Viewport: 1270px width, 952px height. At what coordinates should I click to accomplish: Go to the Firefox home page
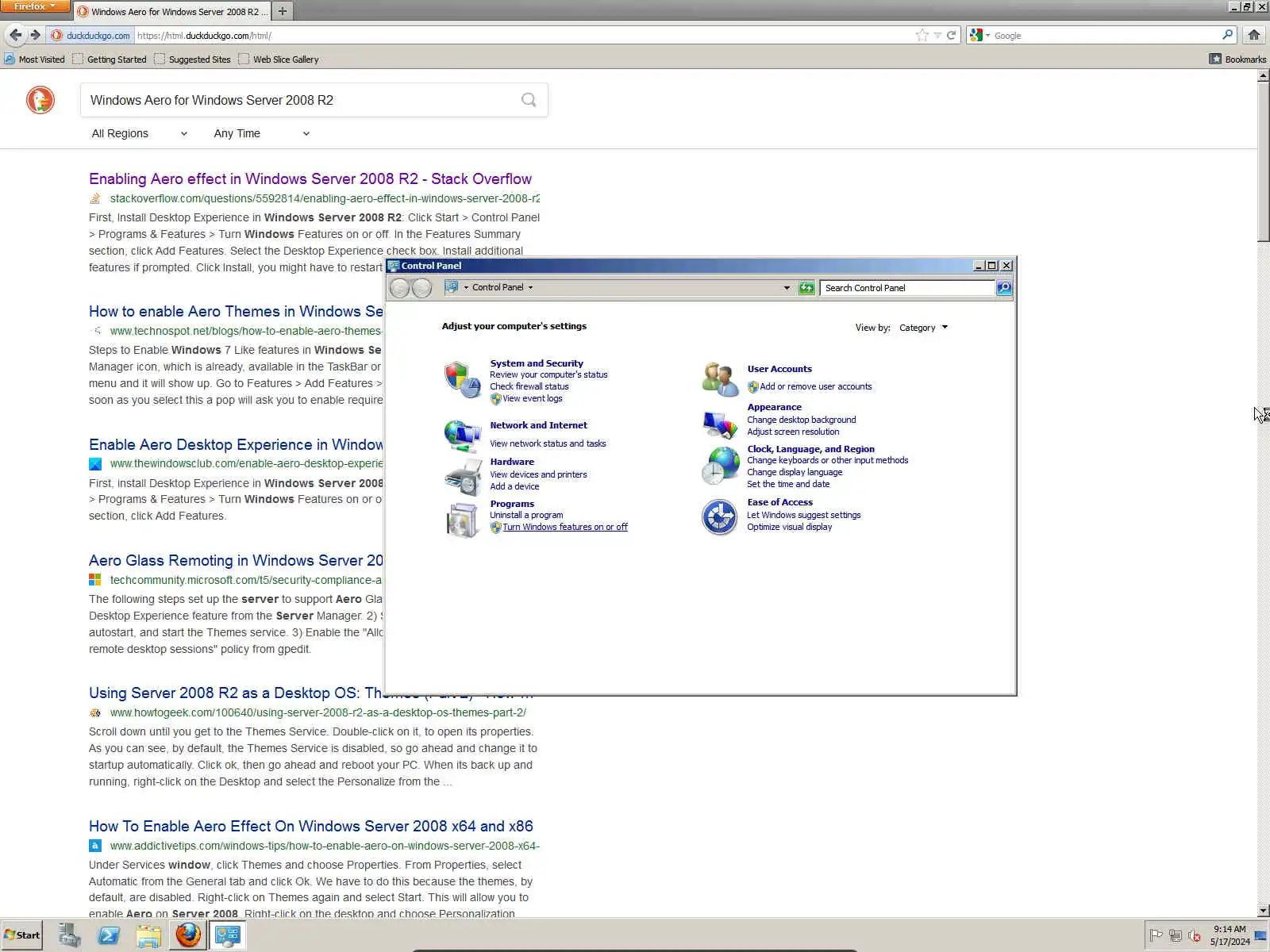1254,35
